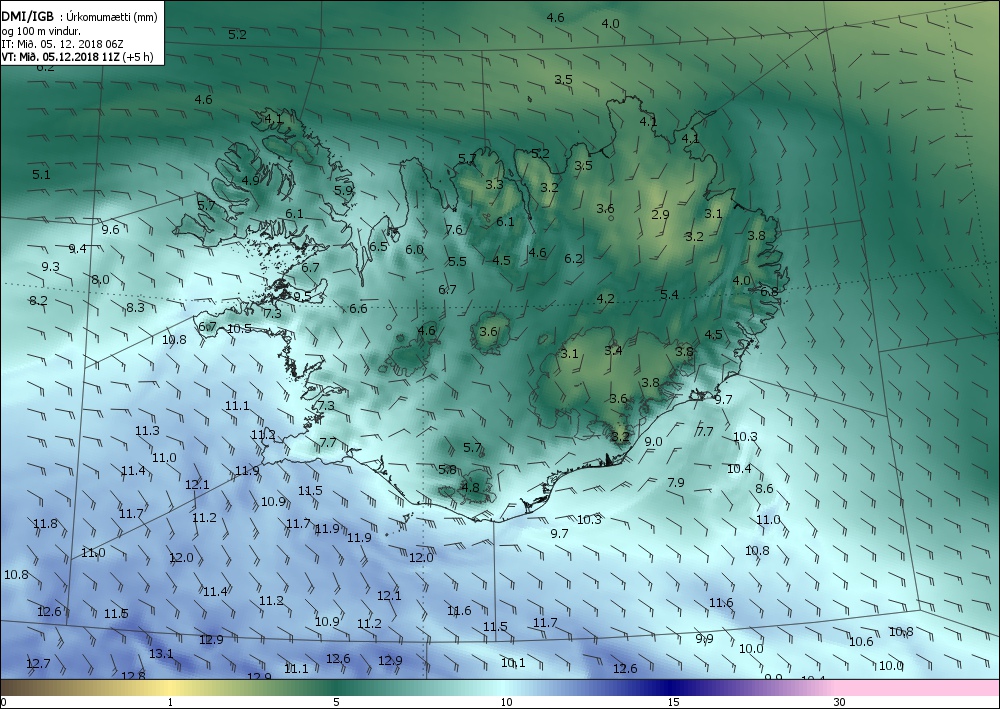The image size is (1000, 709).
Task: Click the 'Úrkomumætti (mm)' legend label
Action: point(112,17)
